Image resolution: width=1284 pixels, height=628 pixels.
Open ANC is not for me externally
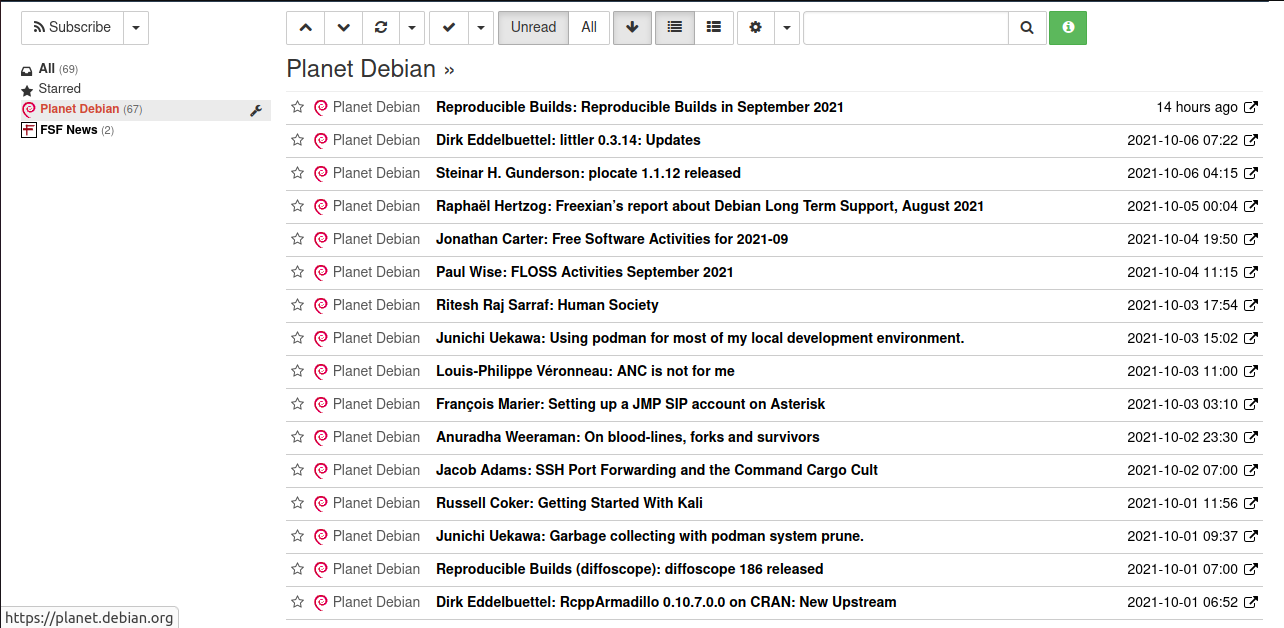(1250, 371)
